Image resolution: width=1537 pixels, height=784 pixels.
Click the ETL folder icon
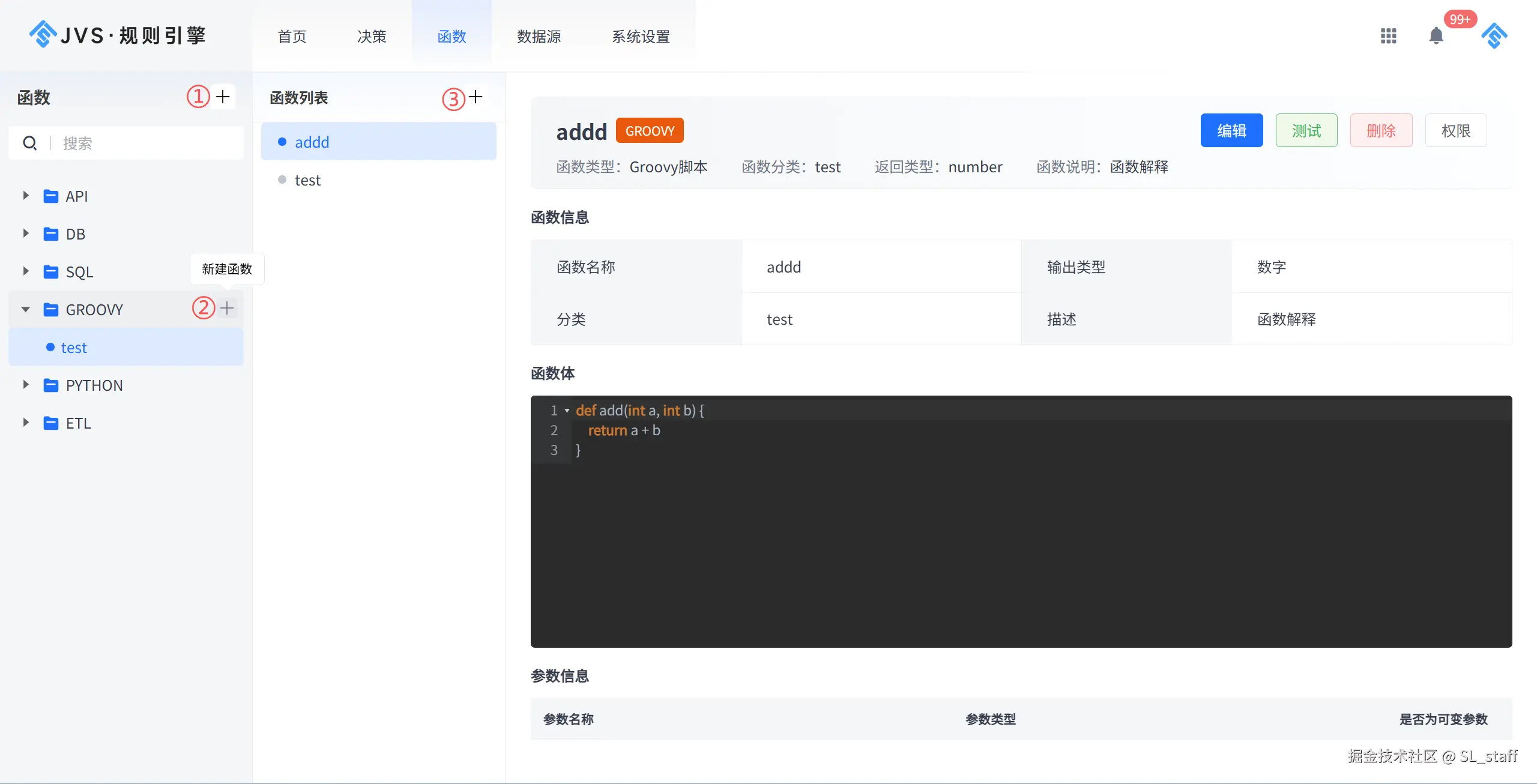click(51, 423)
